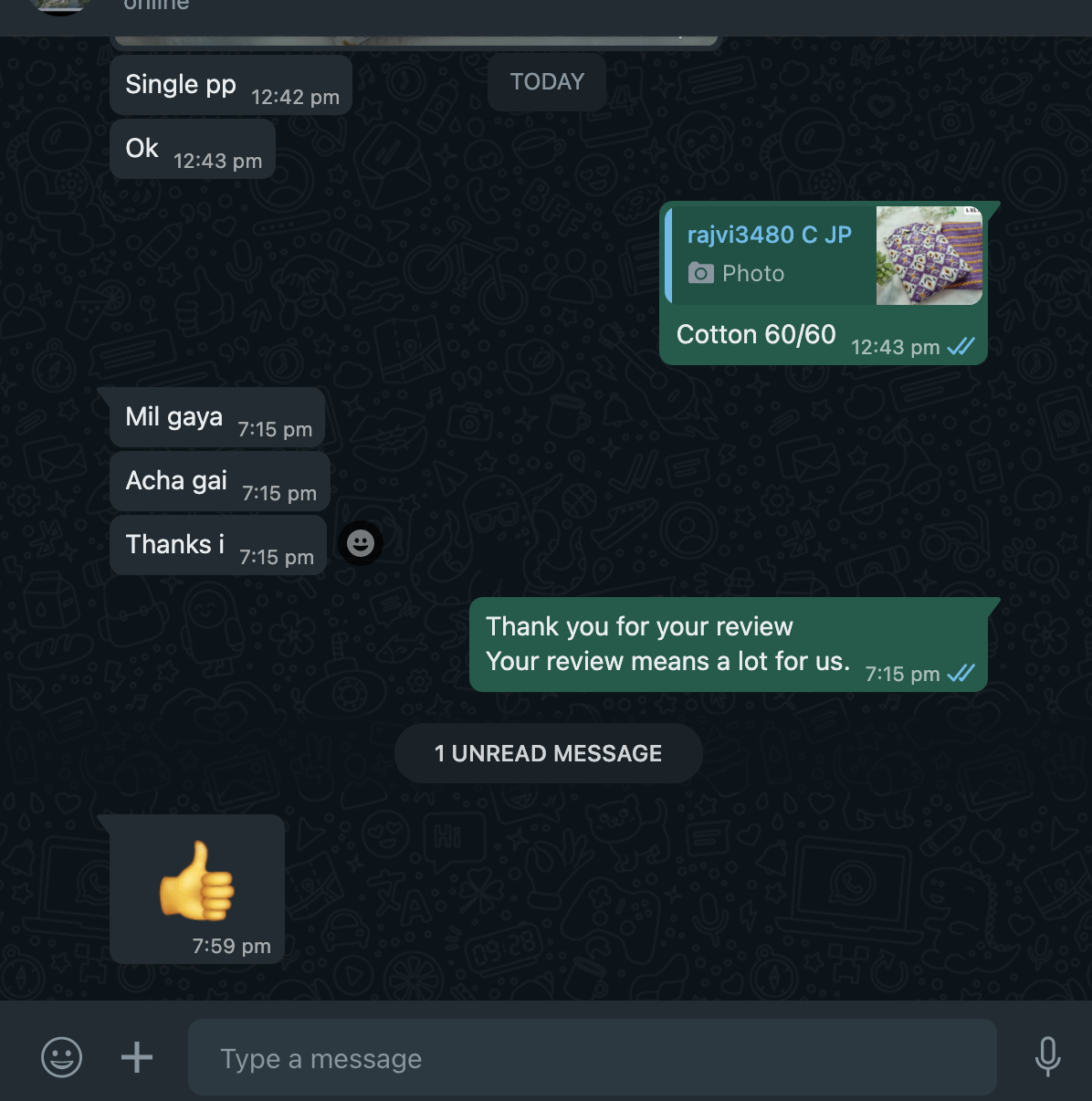Select the Acha gai message bubble
1092x1101 pixels.
220,481
